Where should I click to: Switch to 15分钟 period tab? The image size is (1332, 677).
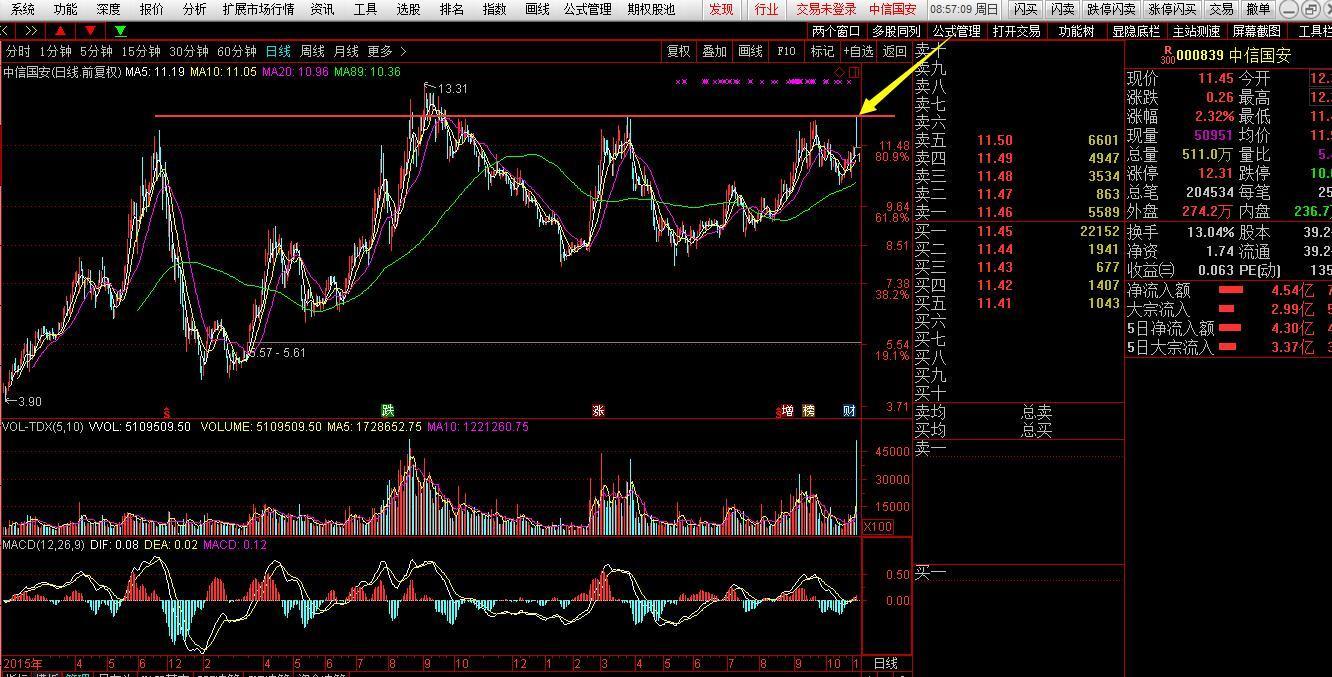pos(141,51)
